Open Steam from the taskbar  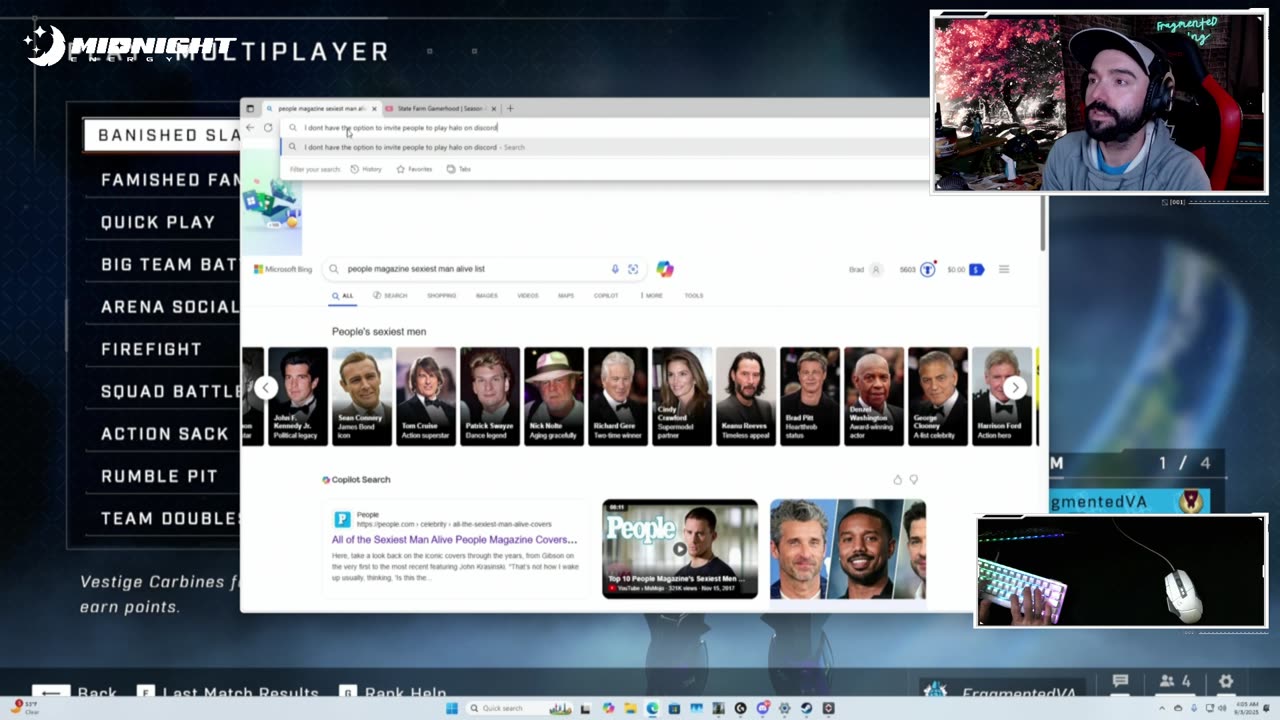click(806, 708)
